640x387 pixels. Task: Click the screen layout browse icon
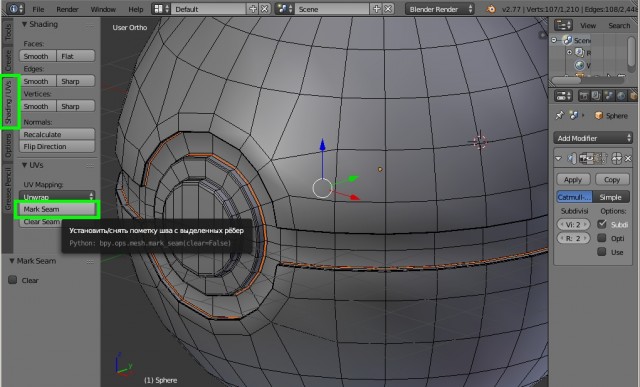point(161,9)
